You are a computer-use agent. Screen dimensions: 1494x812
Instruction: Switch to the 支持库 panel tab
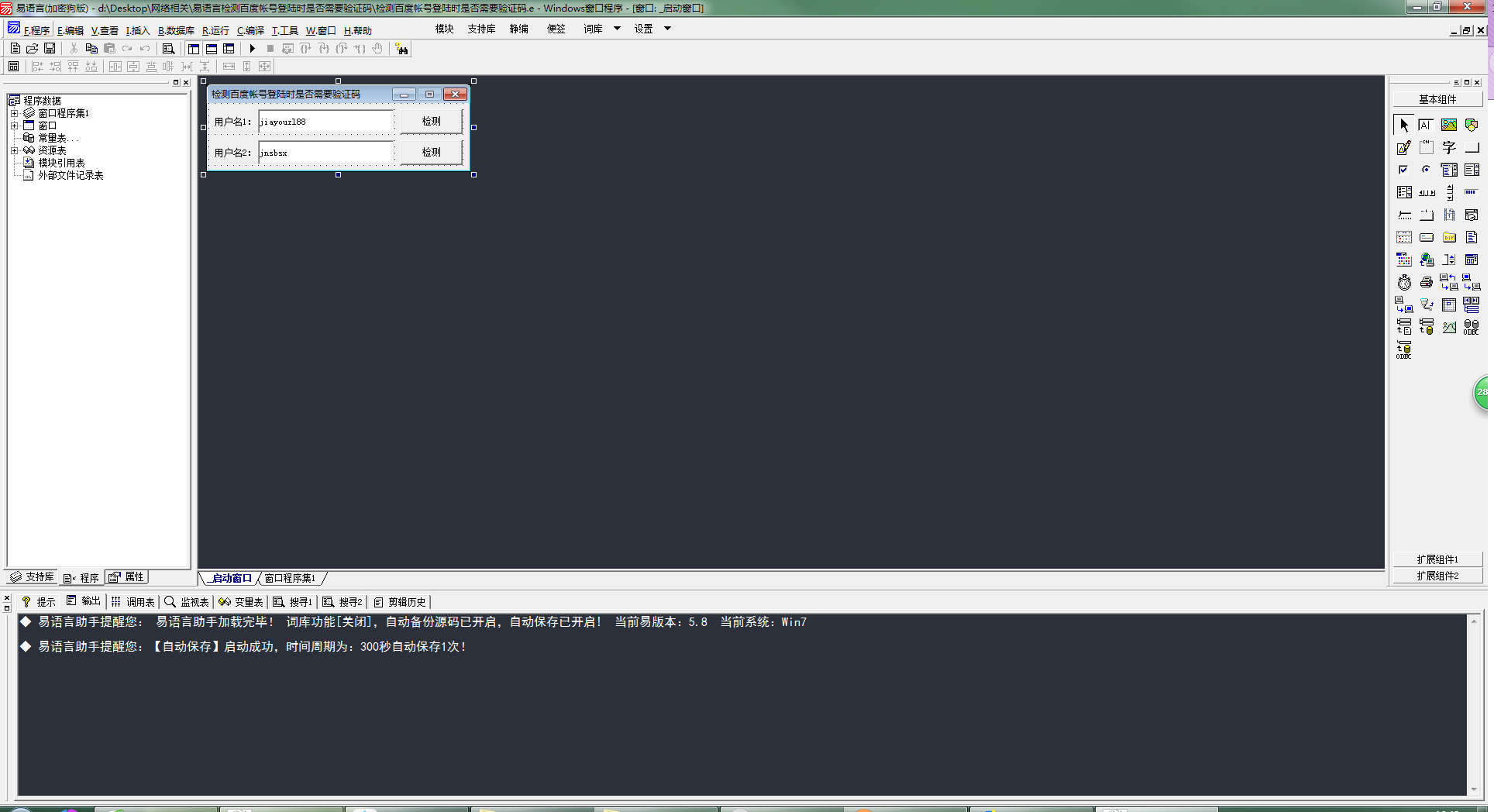pos(33,577)
